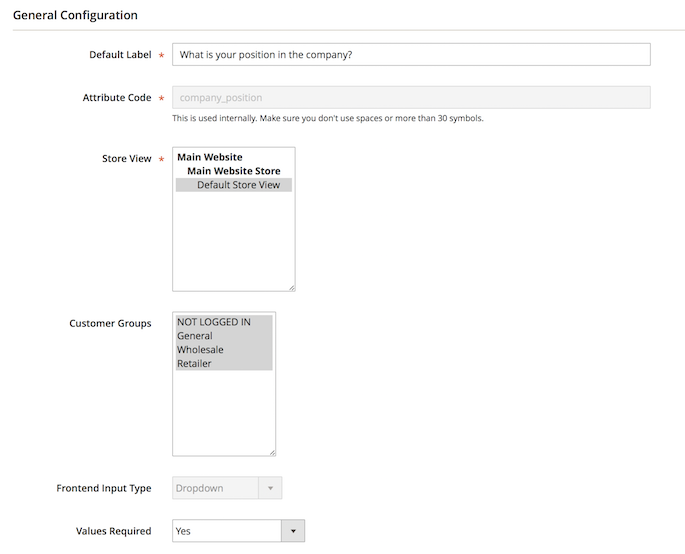
Task: Select Main Website in Store View list
Action: click(x=210, y=157)
